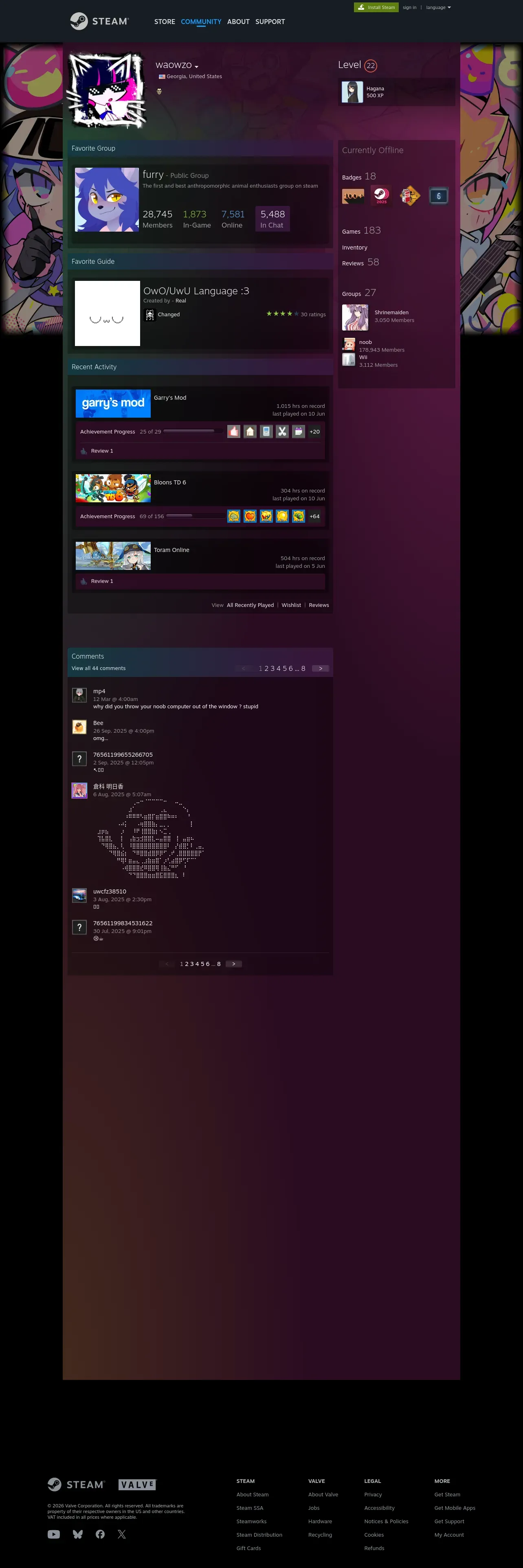
Task: Open the Get Mobile Apps footer link
Action: pos(455,1508)
